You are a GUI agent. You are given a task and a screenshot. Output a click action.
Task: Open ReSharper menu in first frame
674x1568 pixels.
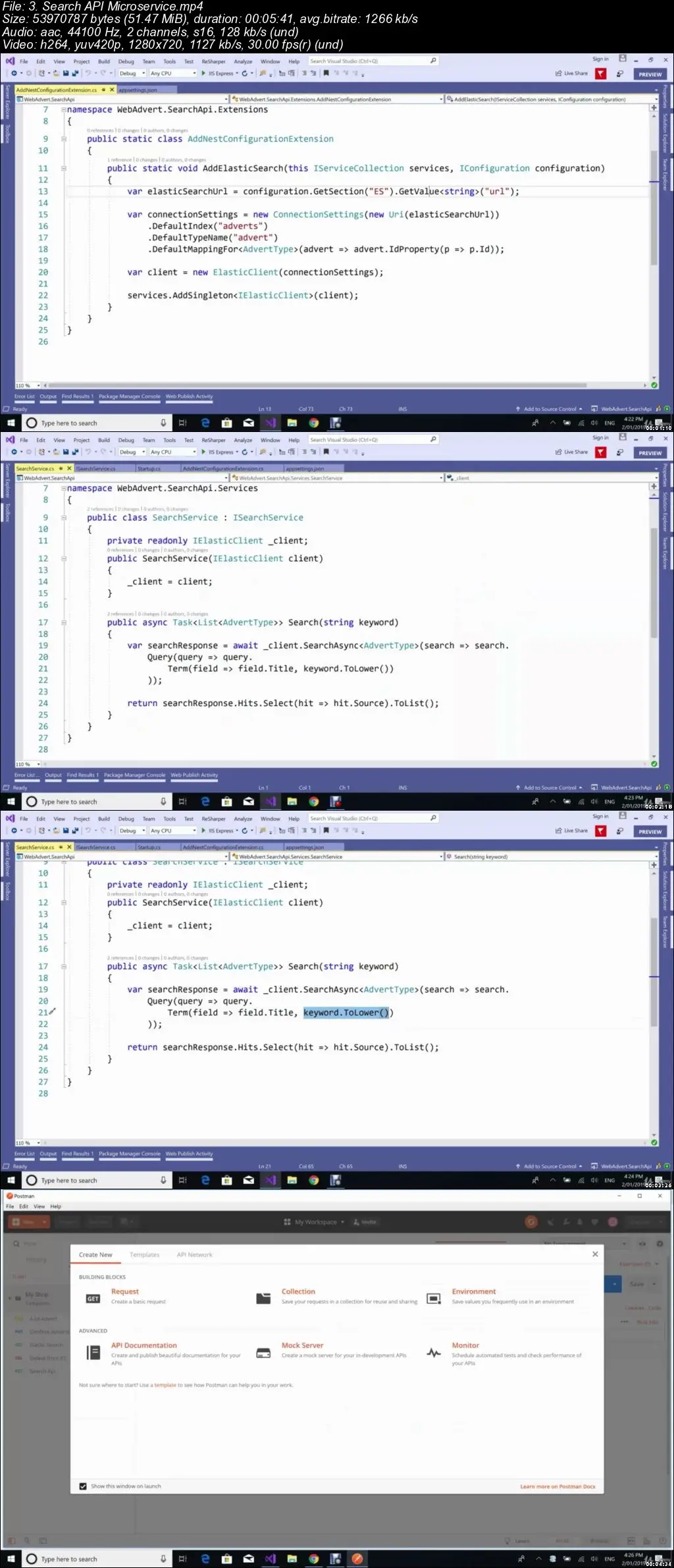point(213,61)
